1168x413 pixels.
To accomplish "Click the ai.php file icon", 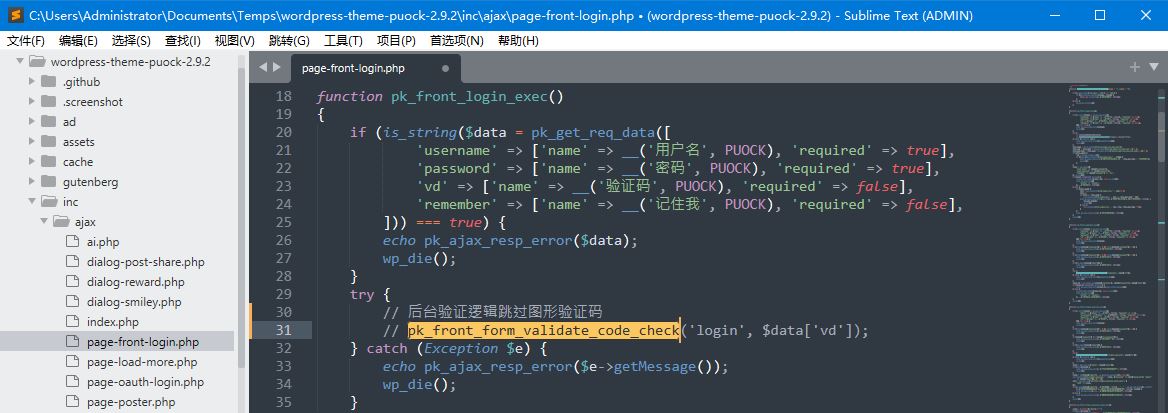I will coord(72,242).
